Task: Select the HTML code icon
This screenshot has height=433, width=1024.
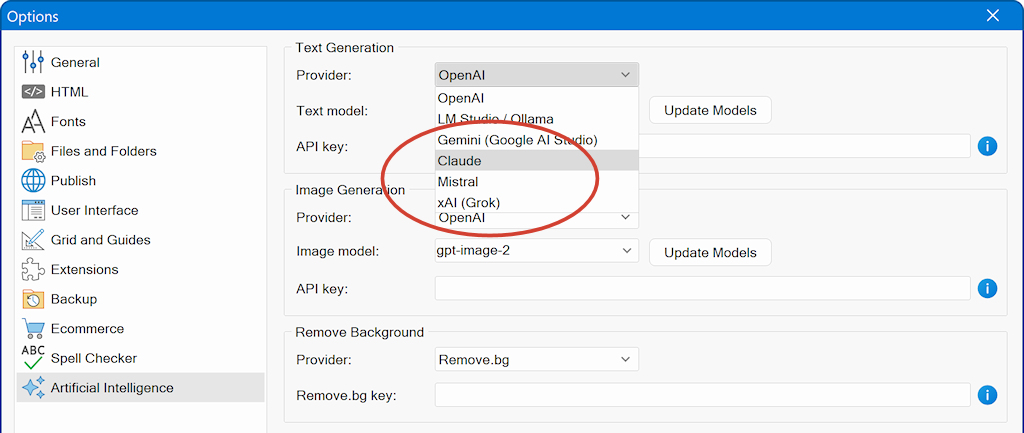Action: pos(33,92)
